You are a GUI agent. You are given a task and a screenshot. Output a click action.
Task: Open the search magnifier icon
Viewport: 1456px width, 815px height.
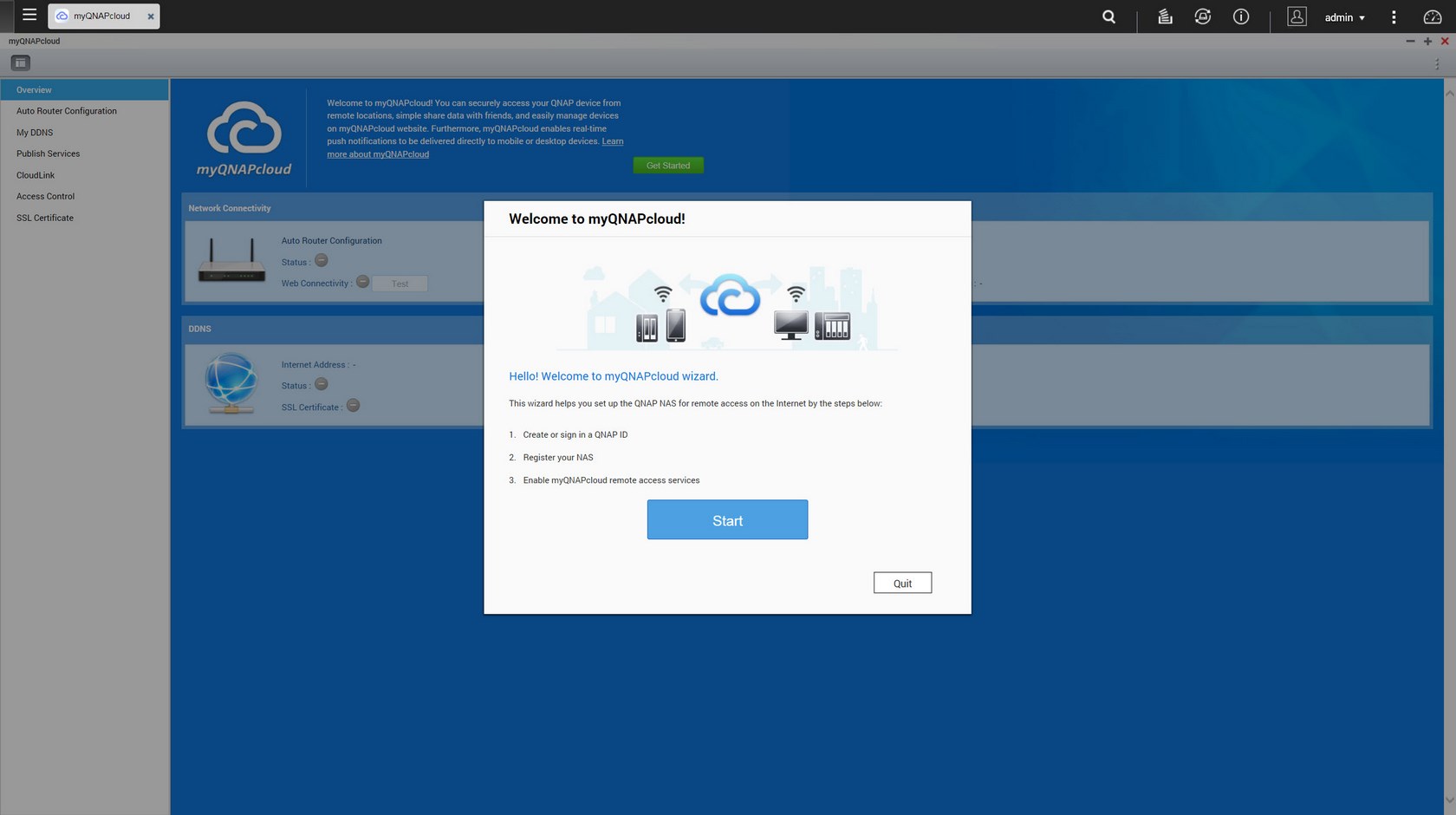tap(1108, 16)
